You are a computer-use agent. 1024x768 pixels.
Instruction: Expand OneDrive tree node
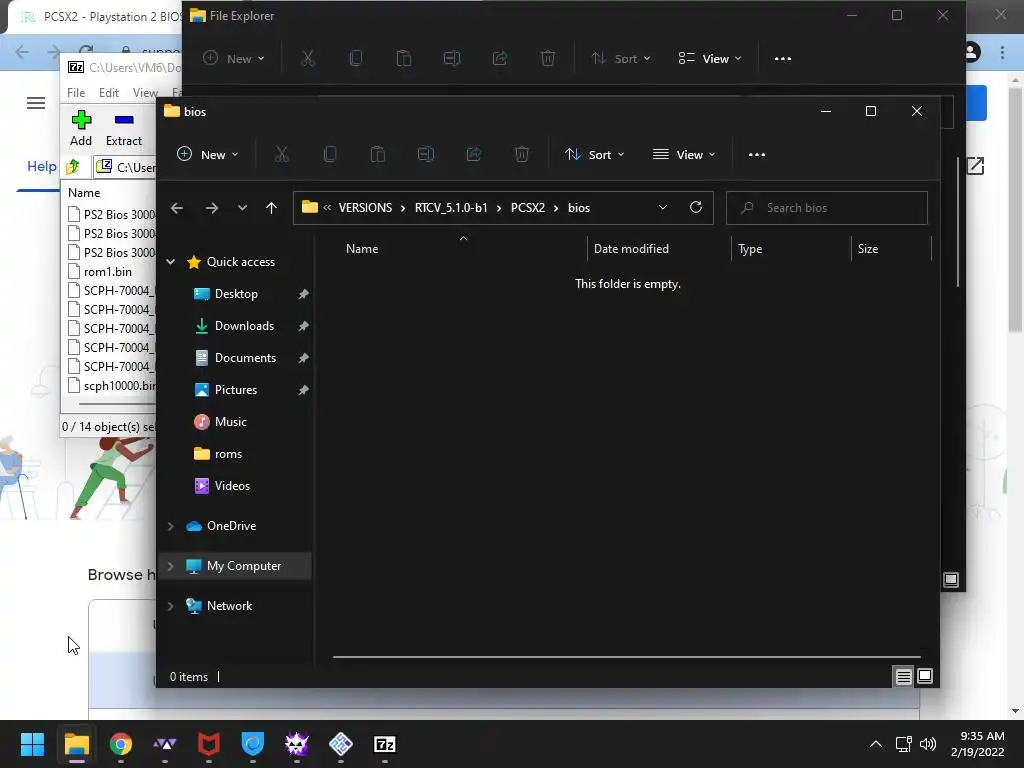pos(170,526)
